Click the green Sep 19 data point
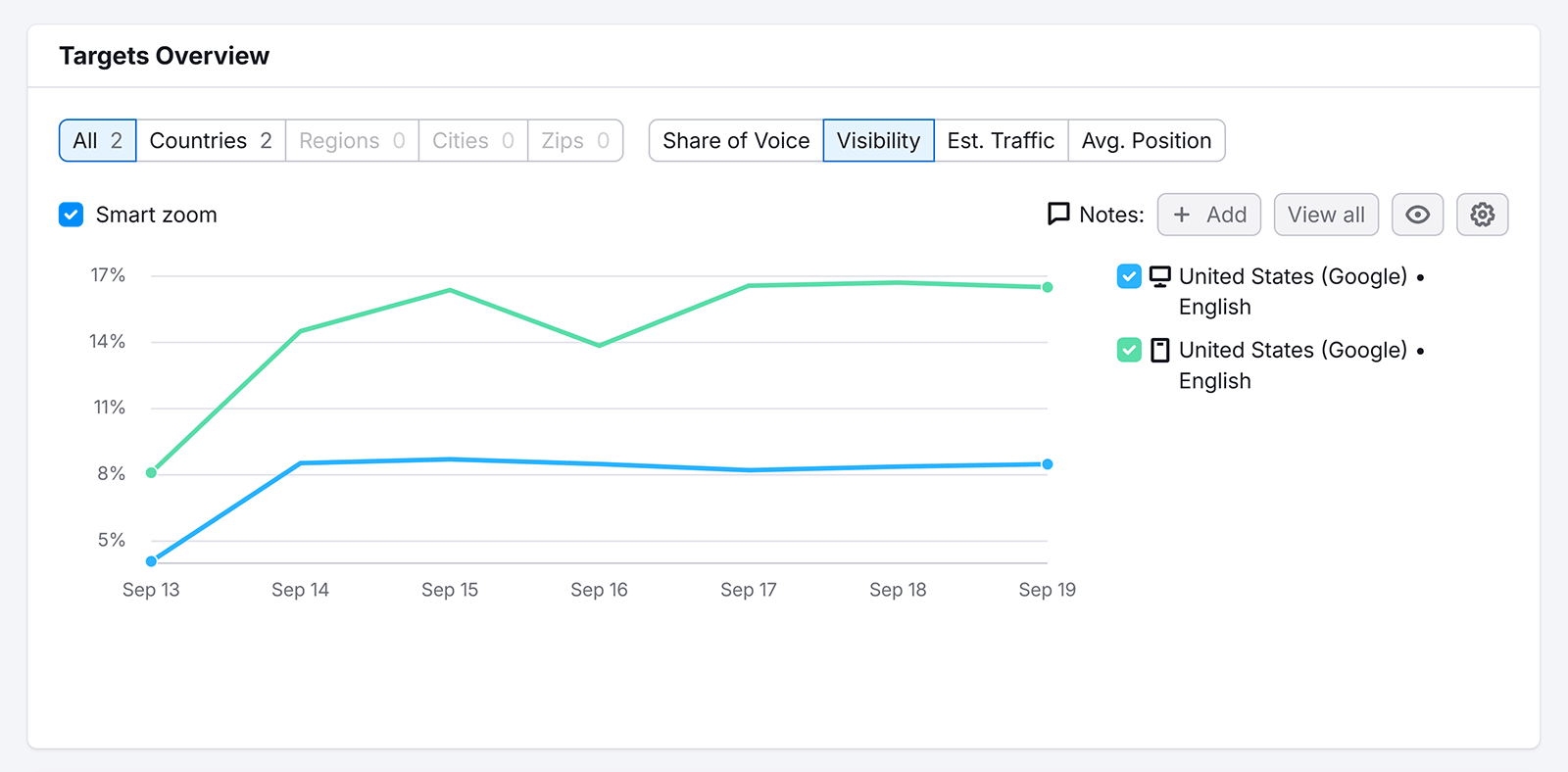The height and width of the screenshot is (772, 1568). 1048,287
